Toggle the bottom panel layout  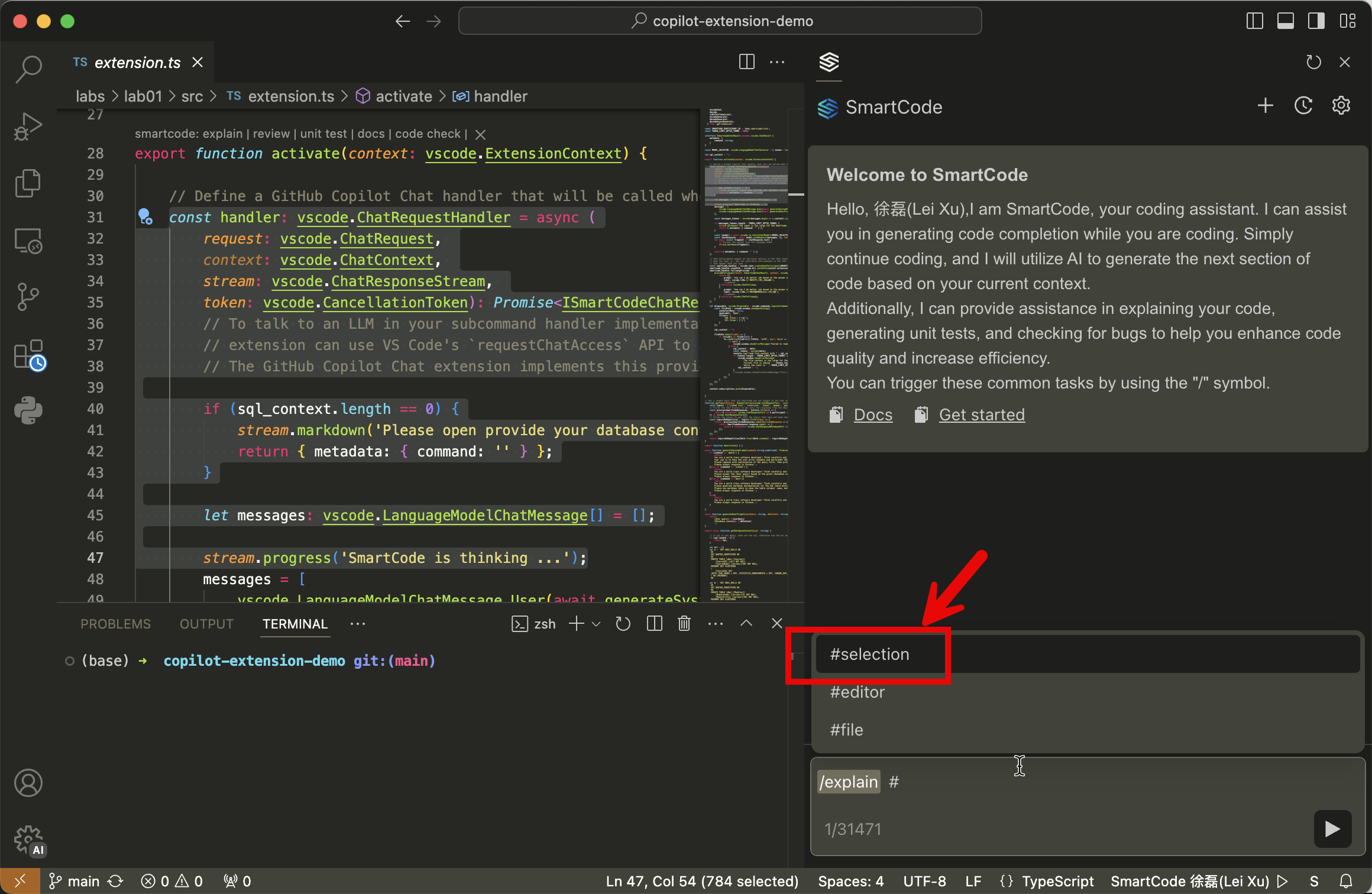1285,21
